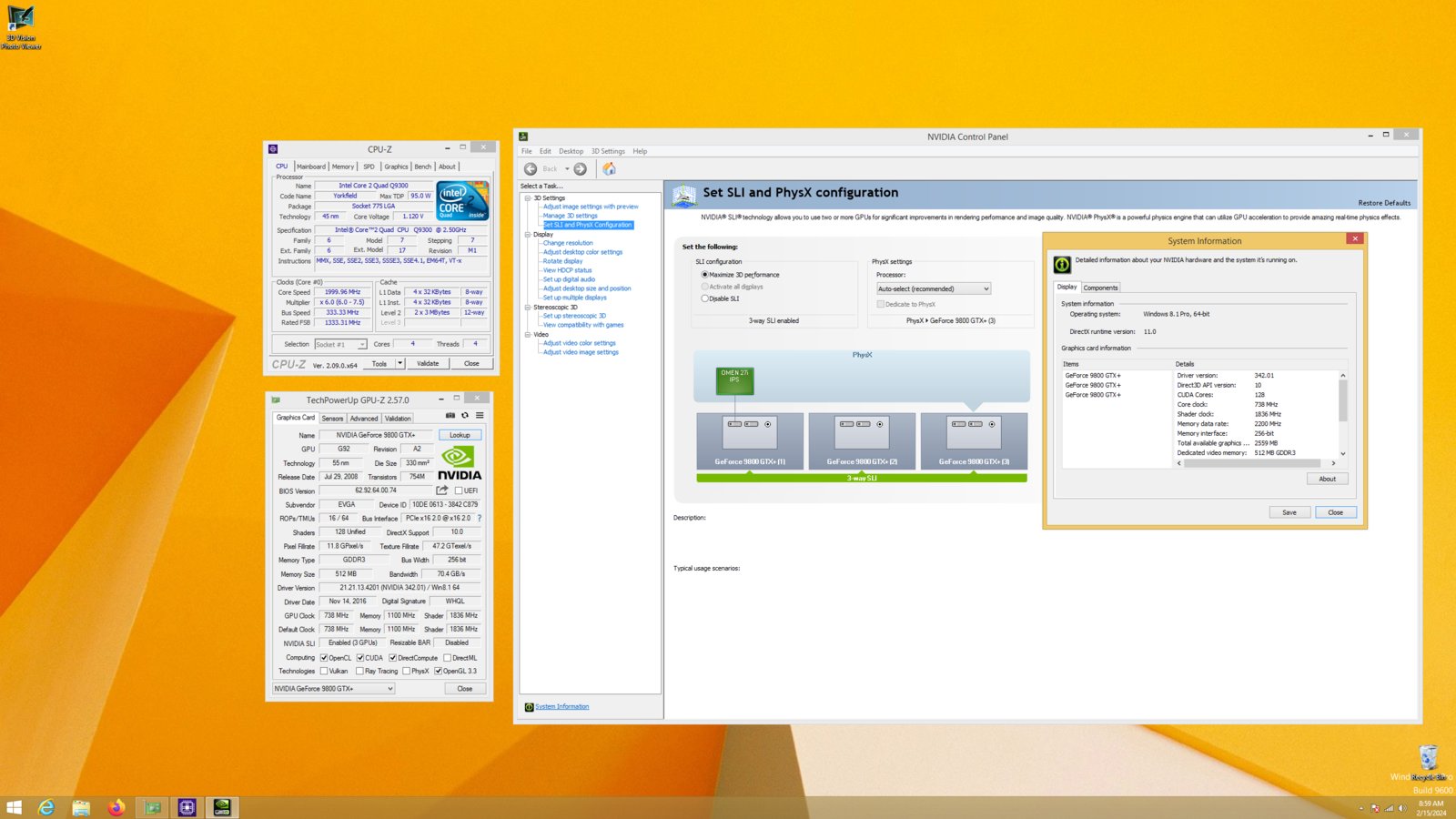Image resolution: width=1456 pixels, height=819 pixels.
Task: Open File Explorer from the taskbar
Action: point(81,807)
